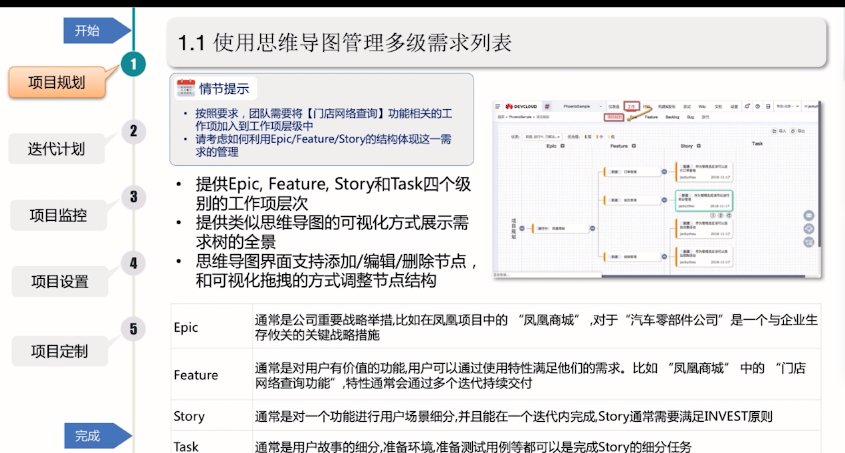845x453 pixels.
Task: Click the notification bell icon in DevCloud
Action: [747, 106]
